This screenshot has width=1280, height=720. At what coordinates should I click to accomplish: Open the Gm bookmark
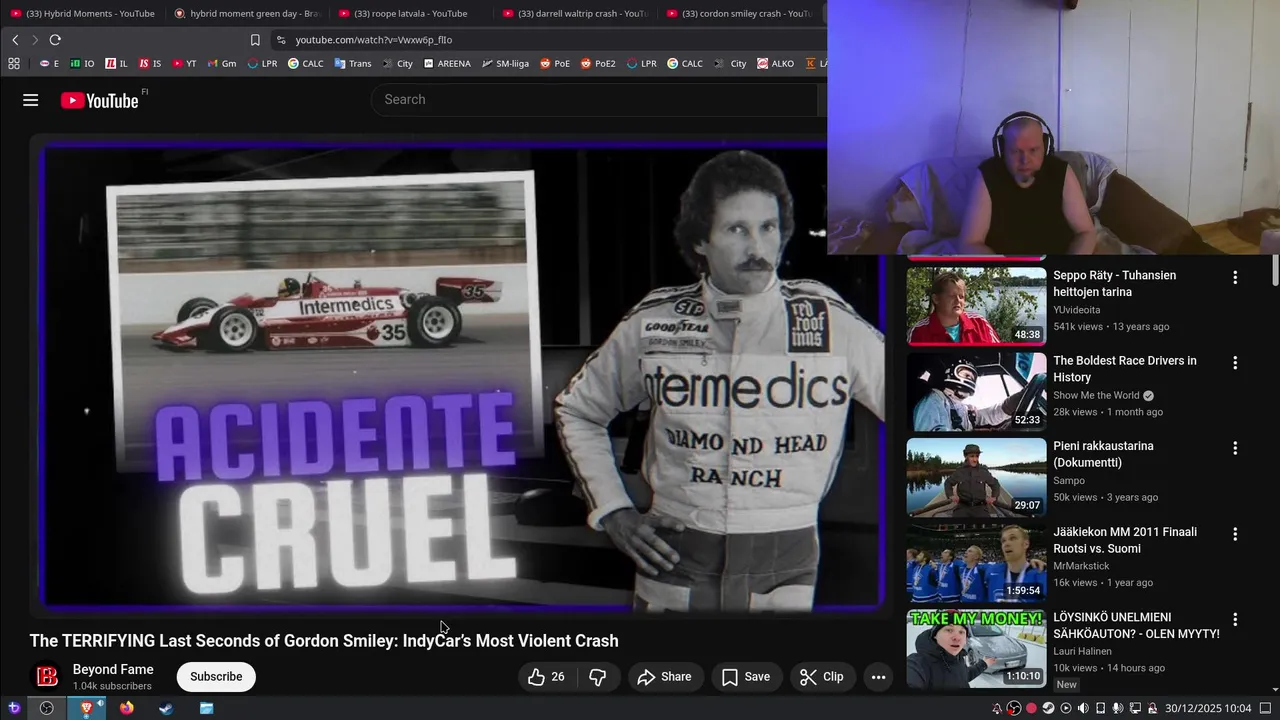tap(222, 63)
